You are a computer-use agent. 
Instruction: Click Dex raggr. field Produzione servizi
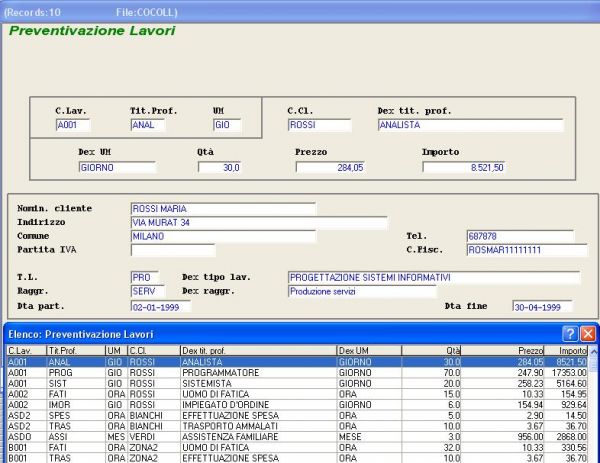tap(362, 291)
